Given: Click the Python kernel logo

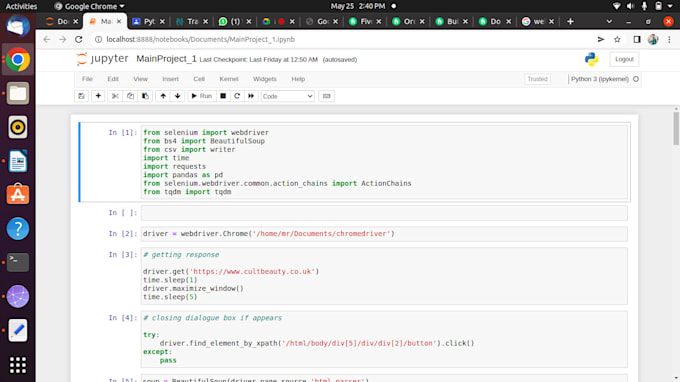Looking at the screenshot, I should 592,59.
